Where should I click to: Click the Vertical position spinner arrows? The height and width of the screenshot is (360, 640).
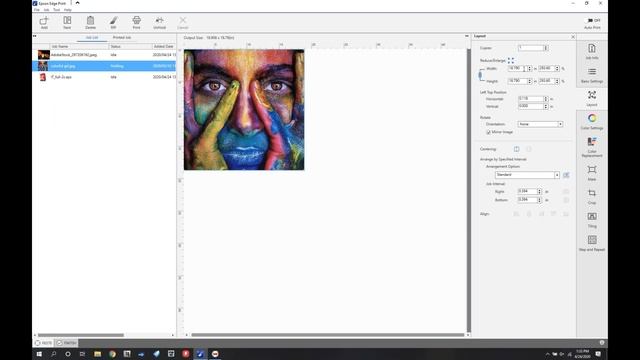tap(546, 106)
